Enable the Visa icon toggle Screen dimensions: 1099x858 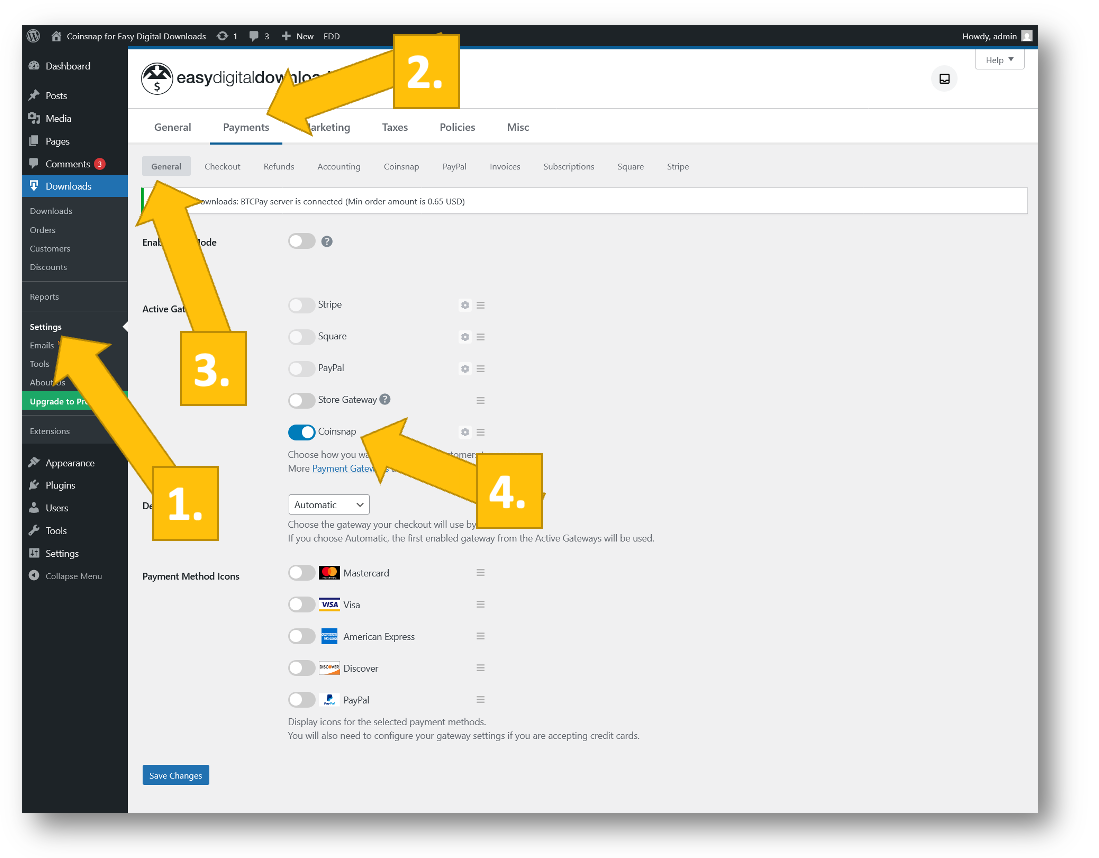click(x=301, y=604)
